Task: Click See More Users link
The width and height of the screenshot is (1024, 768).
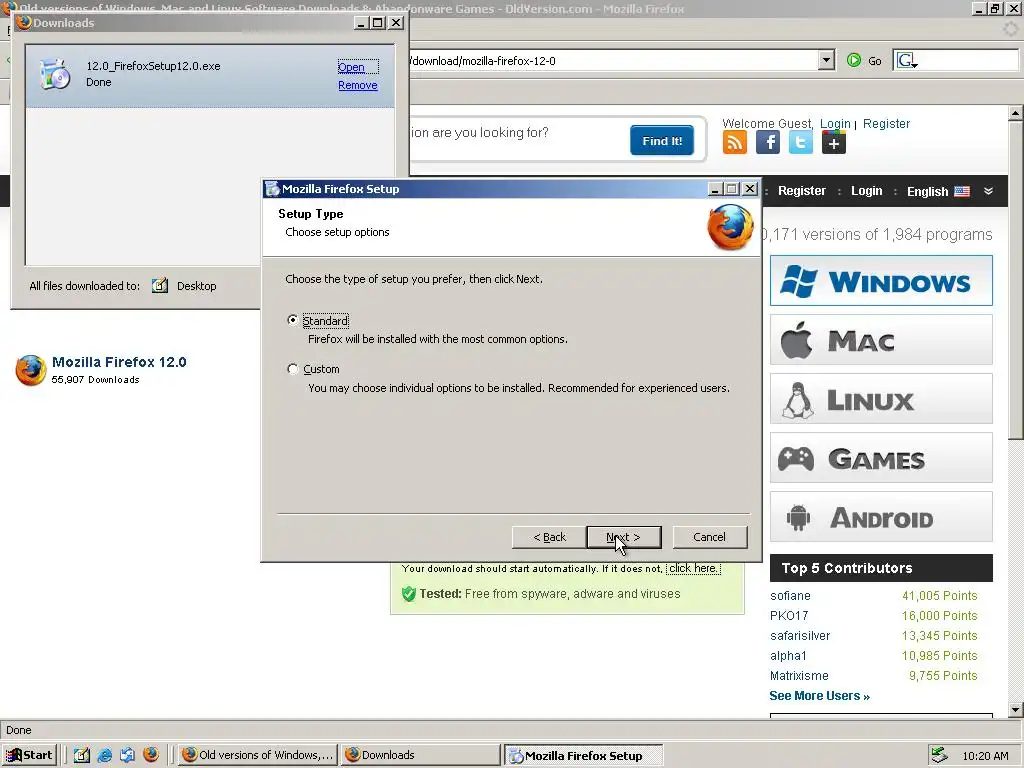Action: pos(820,696)
